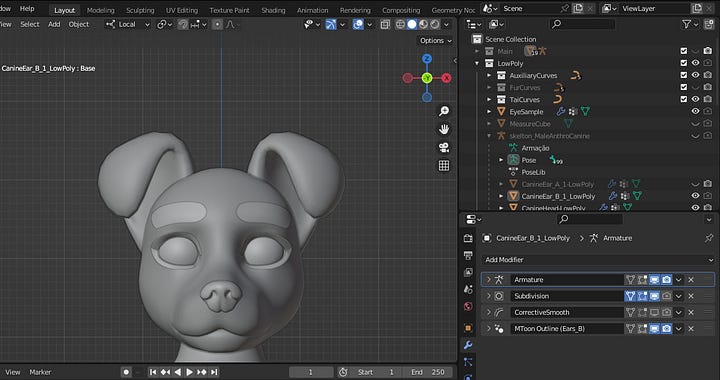Toggle proportional editing button
The image size is (720, 380).
tap(217, 24)
